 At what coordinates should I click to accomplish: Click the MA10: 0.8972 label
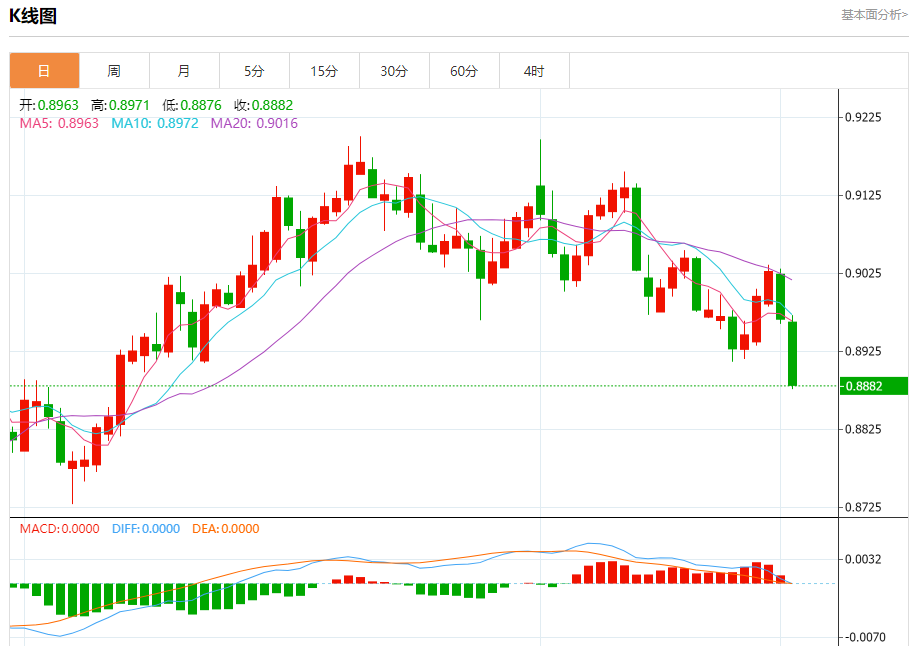click(x=155, y=123)
